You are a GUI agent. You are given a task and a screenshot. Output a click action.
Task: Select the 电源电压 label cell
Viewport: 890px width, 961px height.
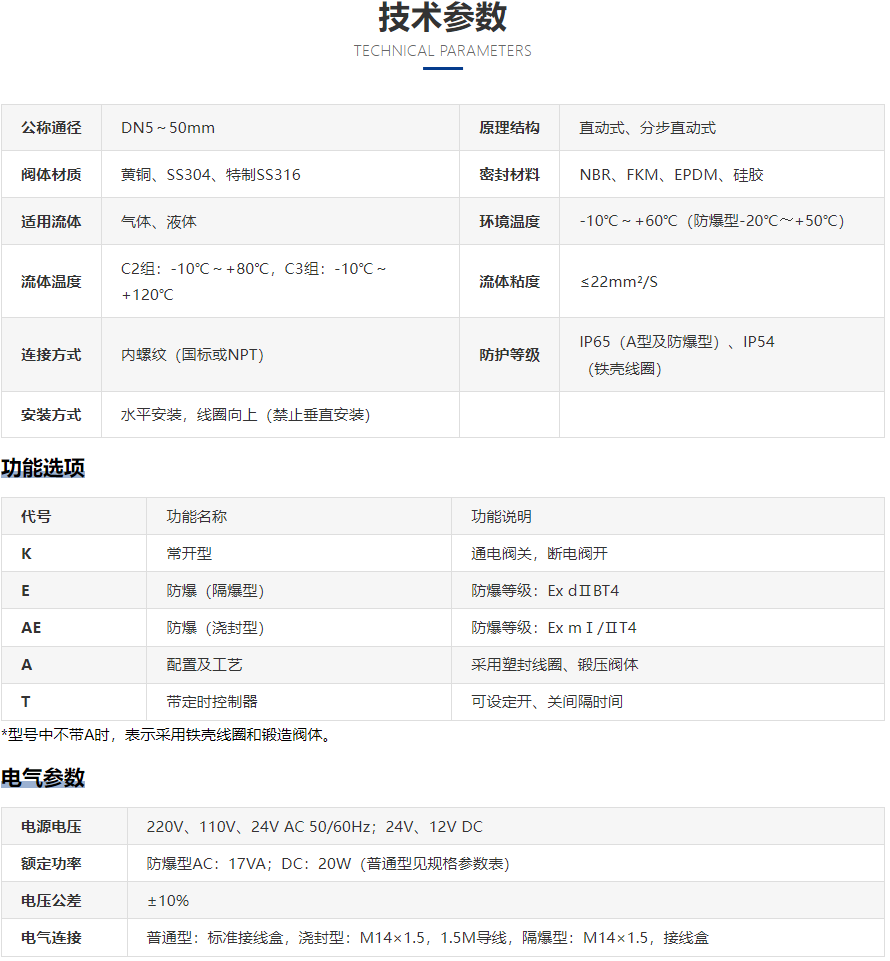pyautogui.click(x=51, y=827)
